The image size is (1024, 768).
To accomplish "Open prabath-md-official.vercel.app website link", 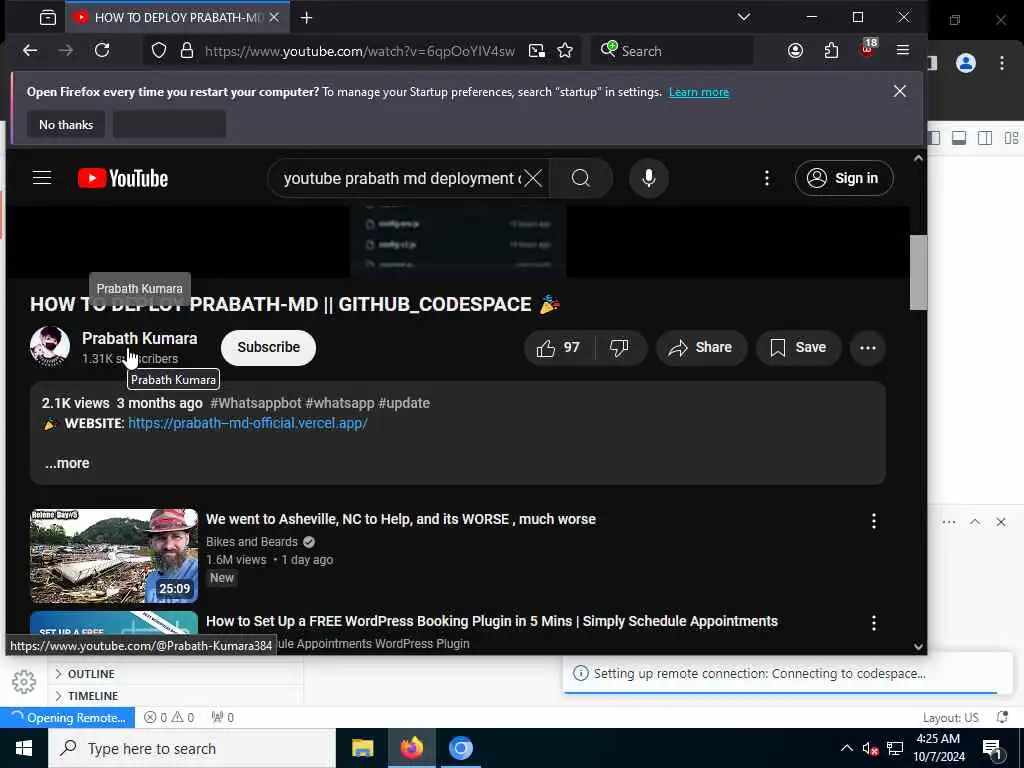I will [248, 423].
